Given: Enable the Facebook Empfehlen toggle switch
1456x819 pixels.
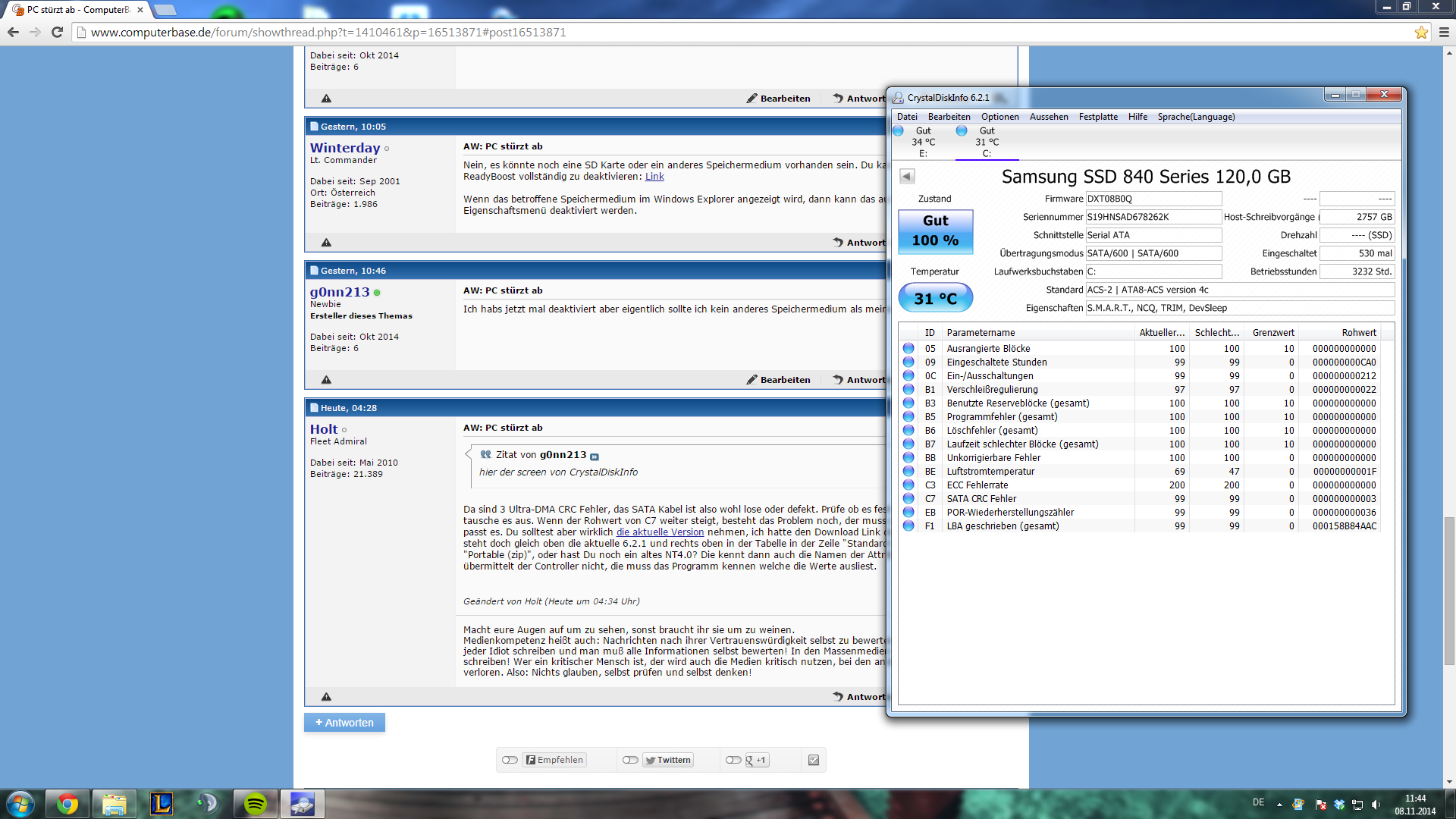Looking at the screenshot, I should [x=510, y=760].
